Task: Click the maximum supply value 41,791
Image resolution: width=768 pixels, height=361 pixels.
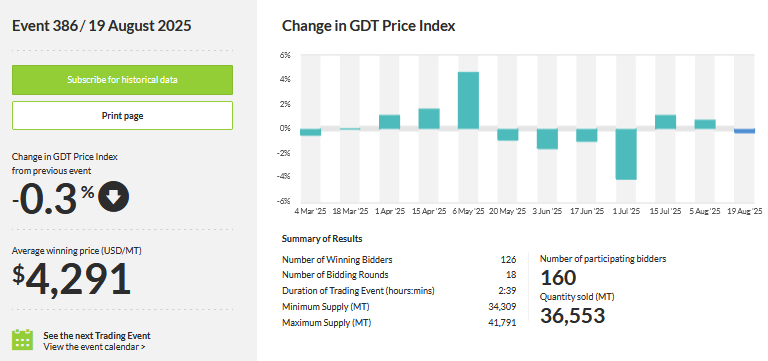Action: point(504,323)
